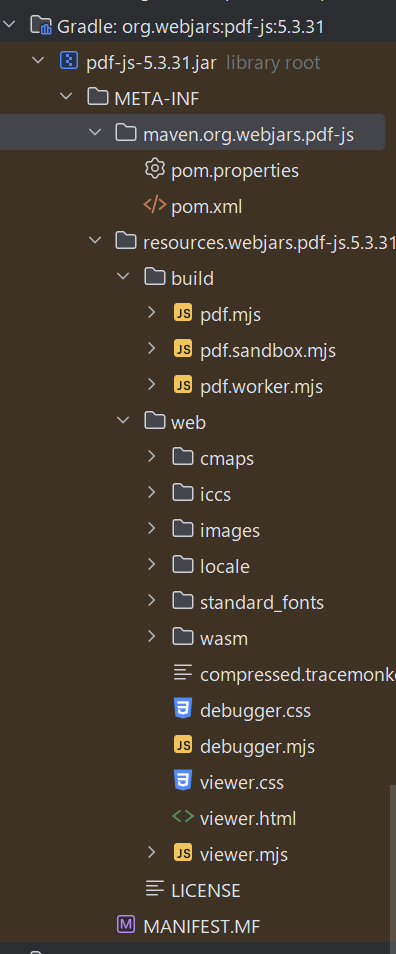
Task: Click the Gradle library icon
Action: pos(41,26)
